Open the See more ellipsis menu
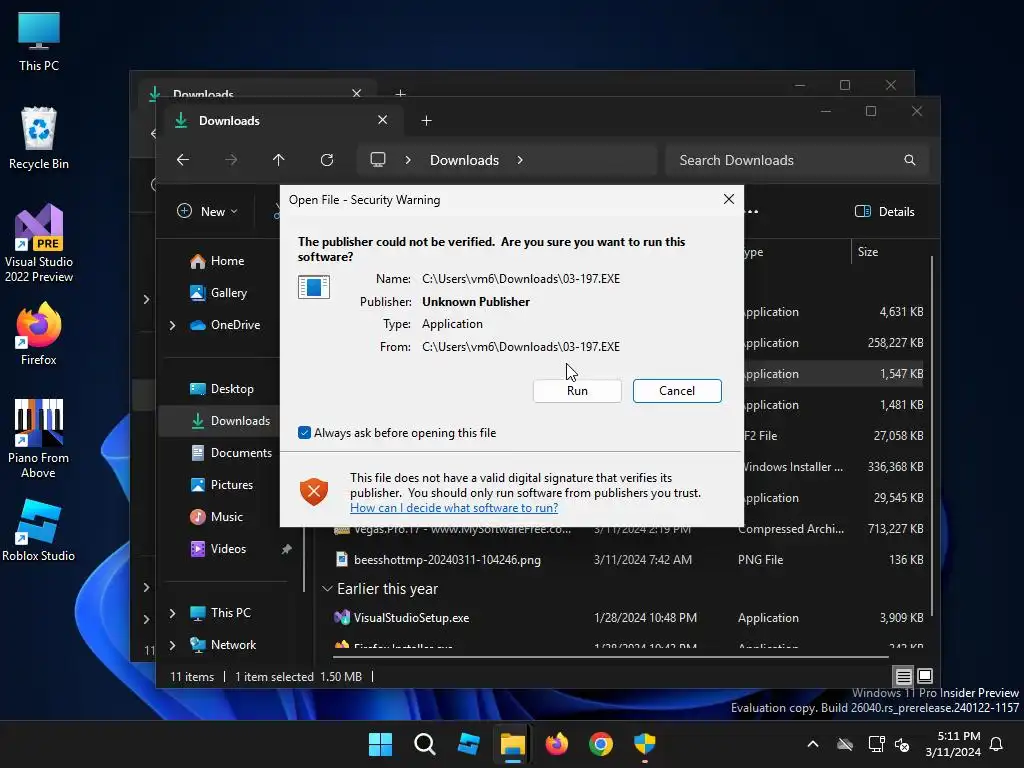This screenshot has height=768, width=1024. (x=752, y=212)
